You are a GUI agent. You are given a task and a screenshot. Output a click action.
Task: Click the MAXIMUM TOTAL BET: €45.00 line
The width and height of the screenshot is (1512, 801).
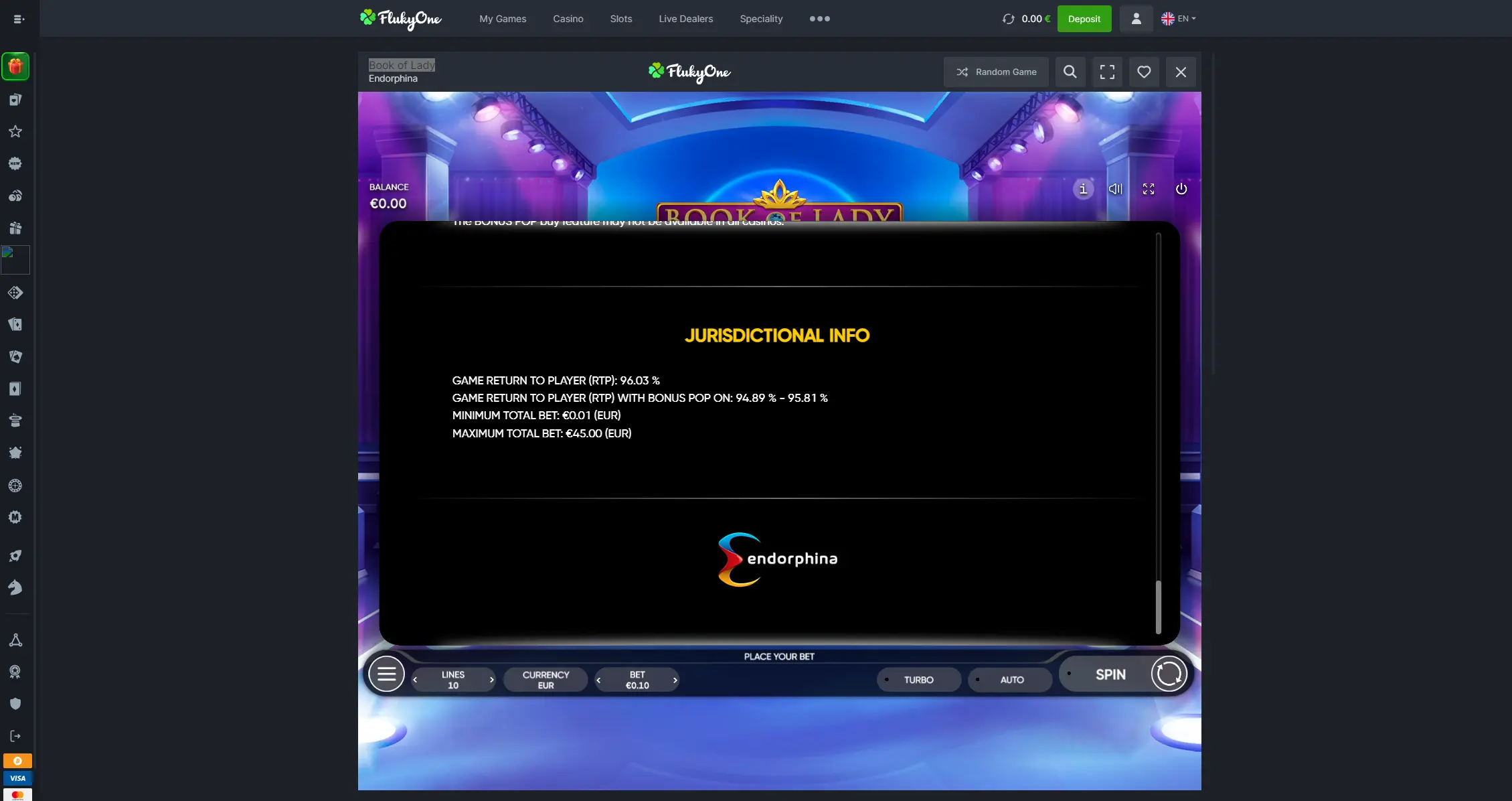click(541, 433)
